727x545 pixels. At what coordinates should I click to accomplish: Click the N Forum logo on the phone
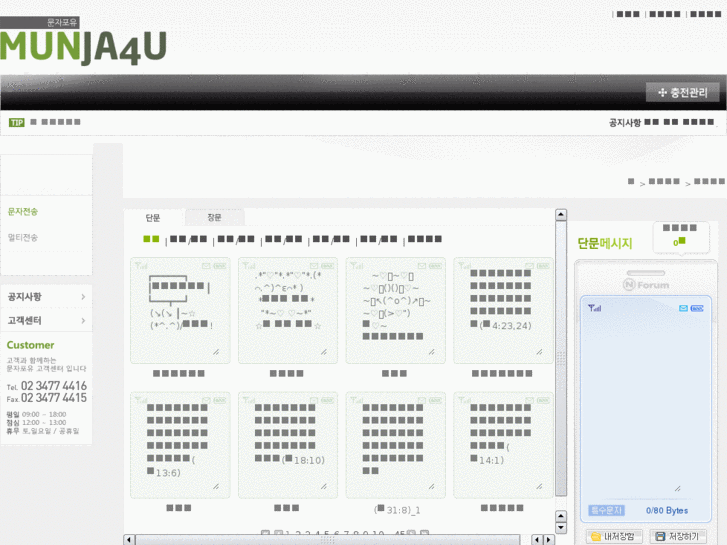pyautogui.click(x=646, y=284)
